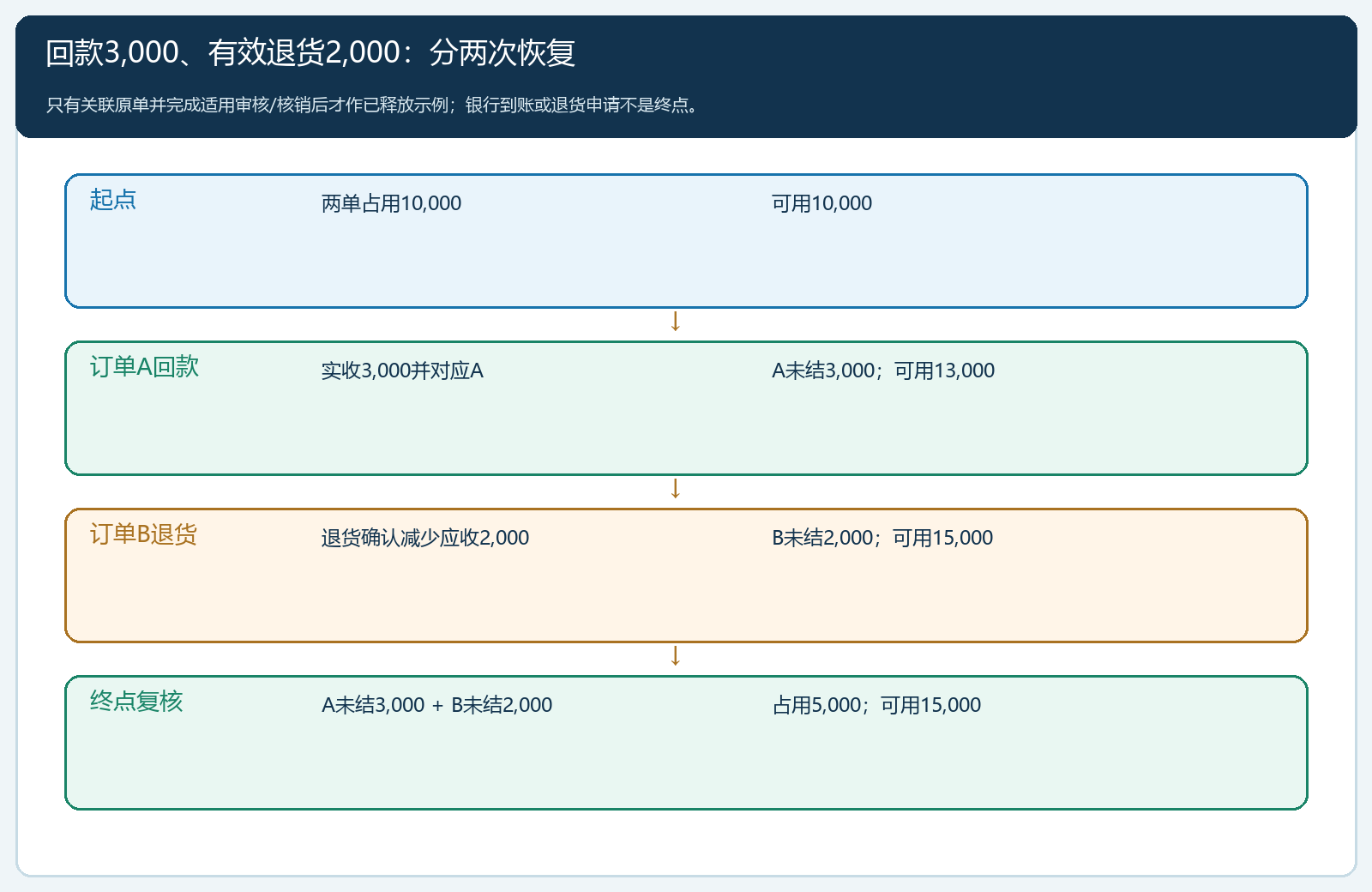Click the text "占用5,000；可用15,000"

tap(876, 705)
